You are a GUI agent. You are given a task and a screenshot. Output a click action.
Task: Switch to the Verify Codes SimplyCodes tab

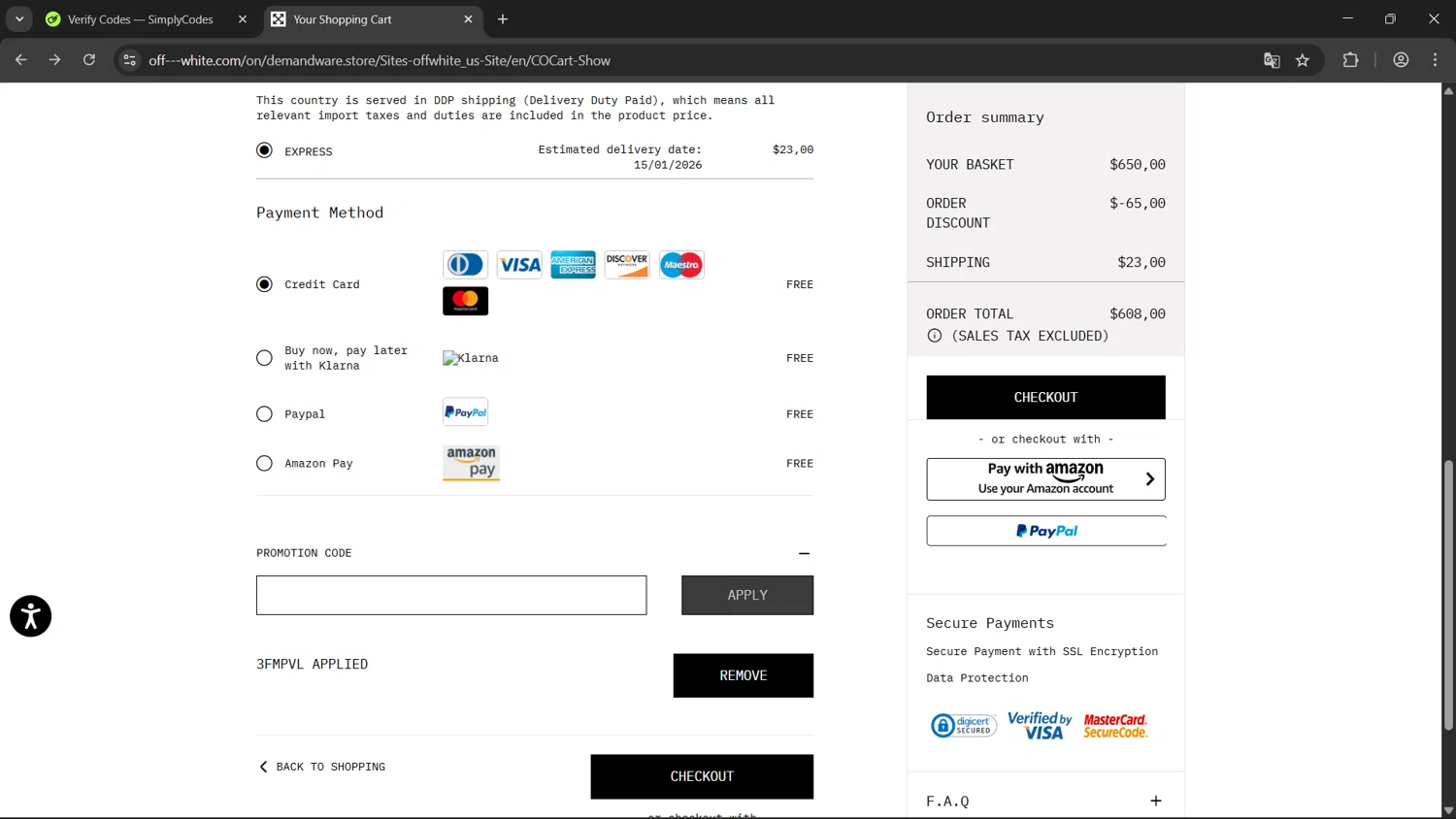(141, 19)
